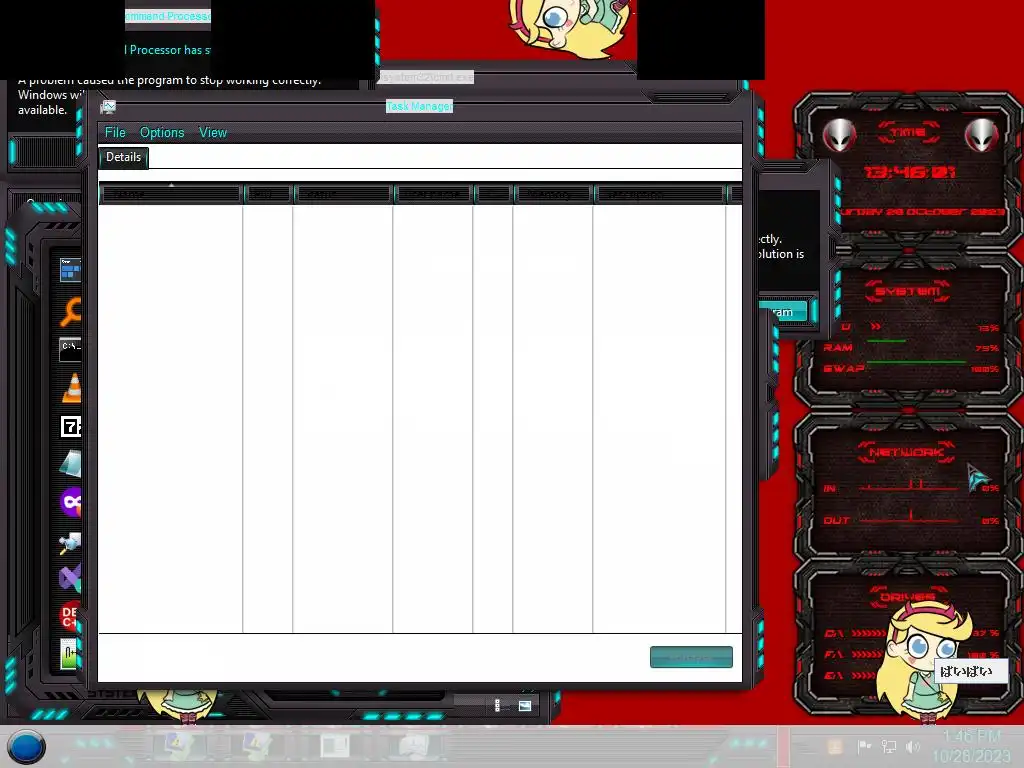
Task: Sort by the User name column header
Action: pyautogui.click(x=433, y=194)
